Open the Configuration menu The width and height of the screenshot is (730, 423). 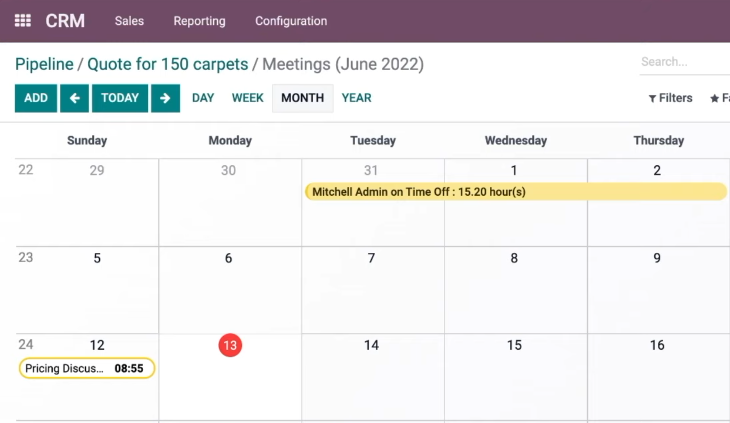(291, 21)
